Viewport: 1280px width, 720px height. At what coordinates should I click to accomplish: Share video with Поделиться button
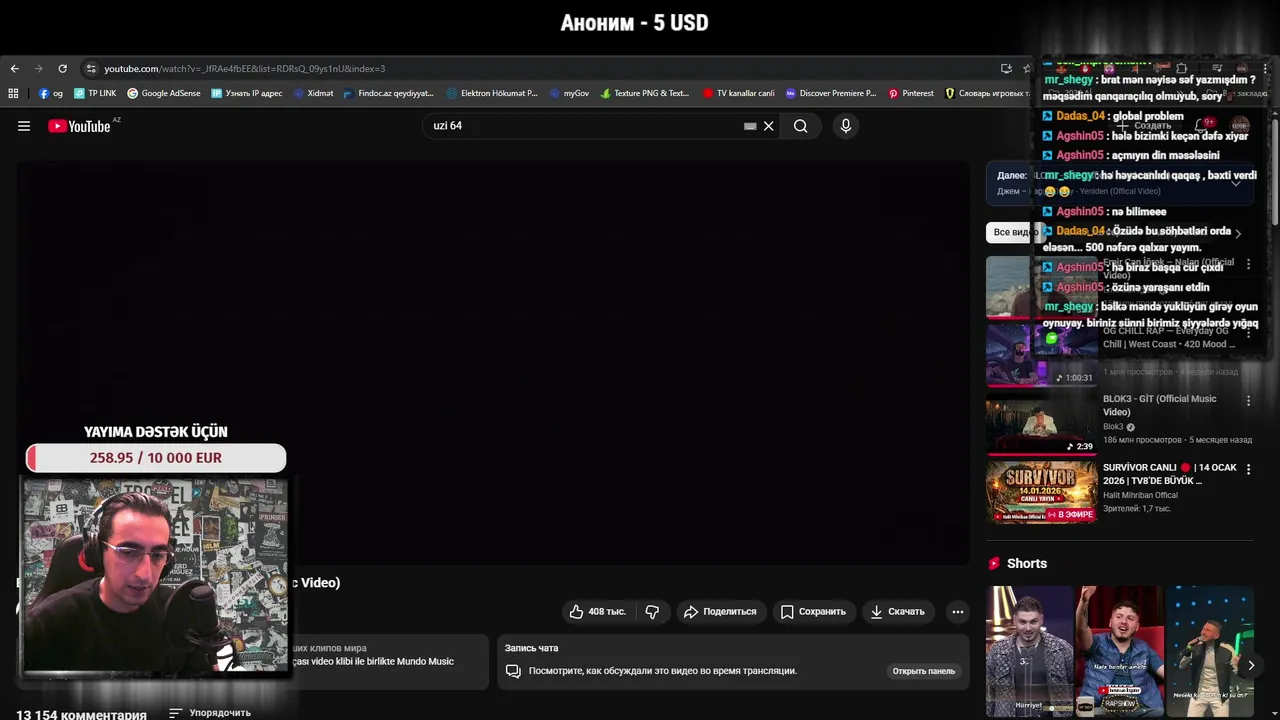pos(719,612)
